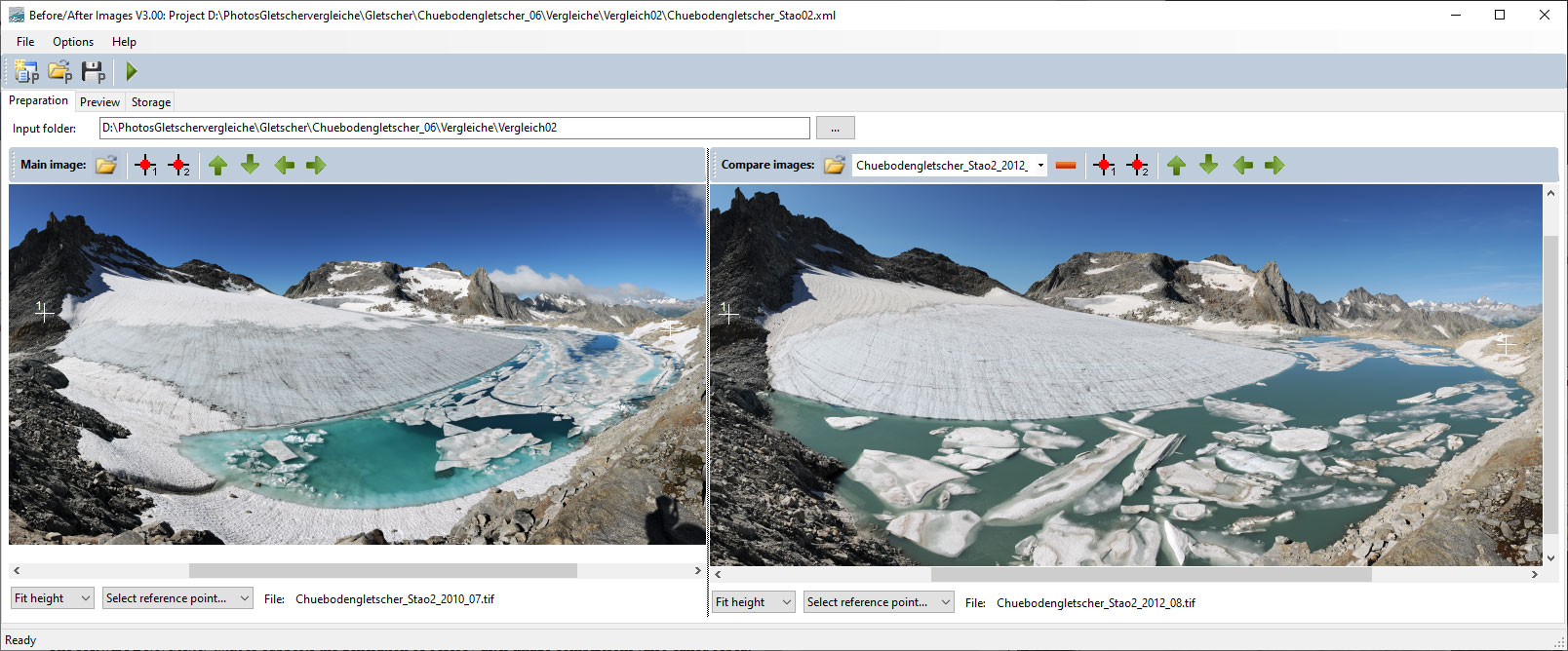Click the Open Project folder icon
This screenshot has height=651, width=1568.
point(60,71)
